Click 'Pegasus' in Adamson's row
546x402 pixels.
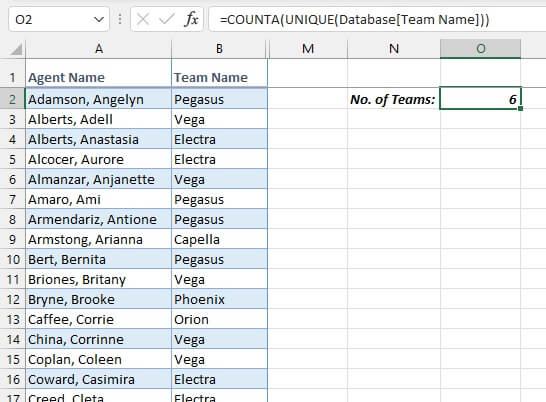[x=219, y=99]
